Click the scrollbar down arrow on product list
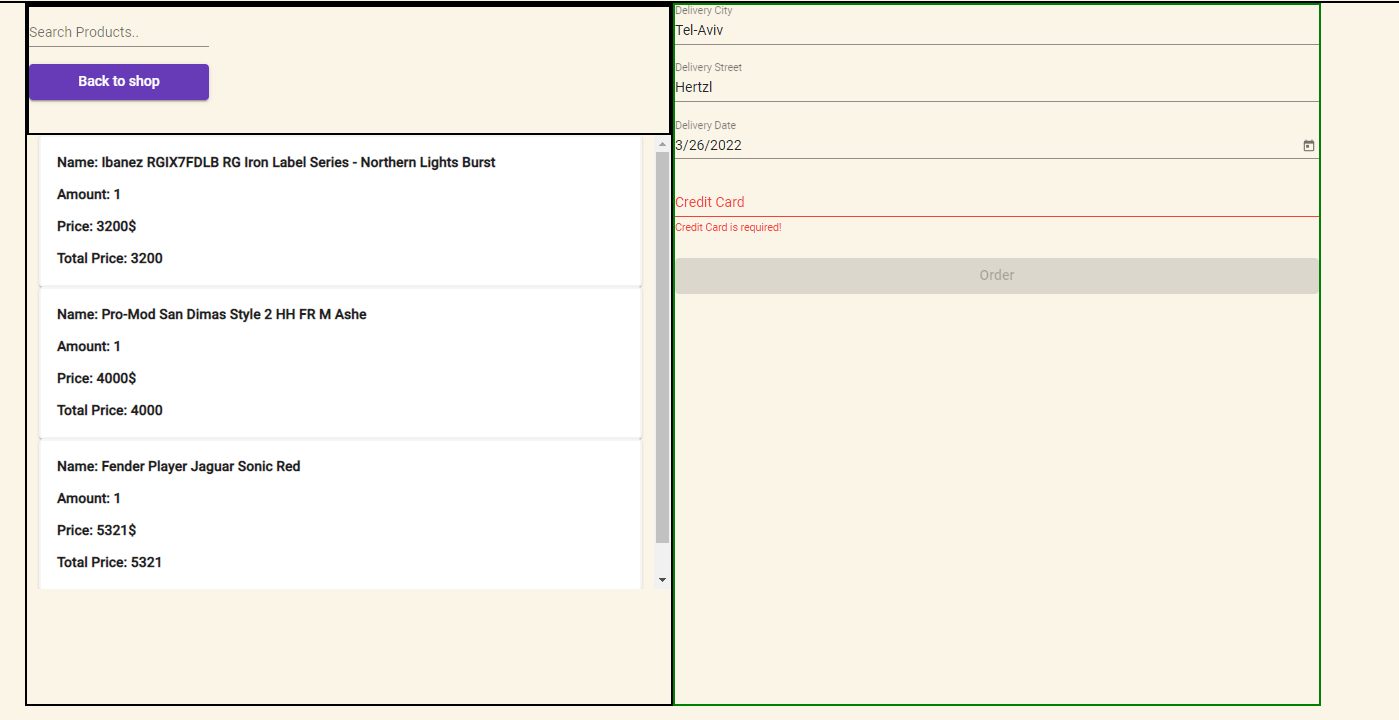The image size is (1399, 720). [x=661, y=578]
